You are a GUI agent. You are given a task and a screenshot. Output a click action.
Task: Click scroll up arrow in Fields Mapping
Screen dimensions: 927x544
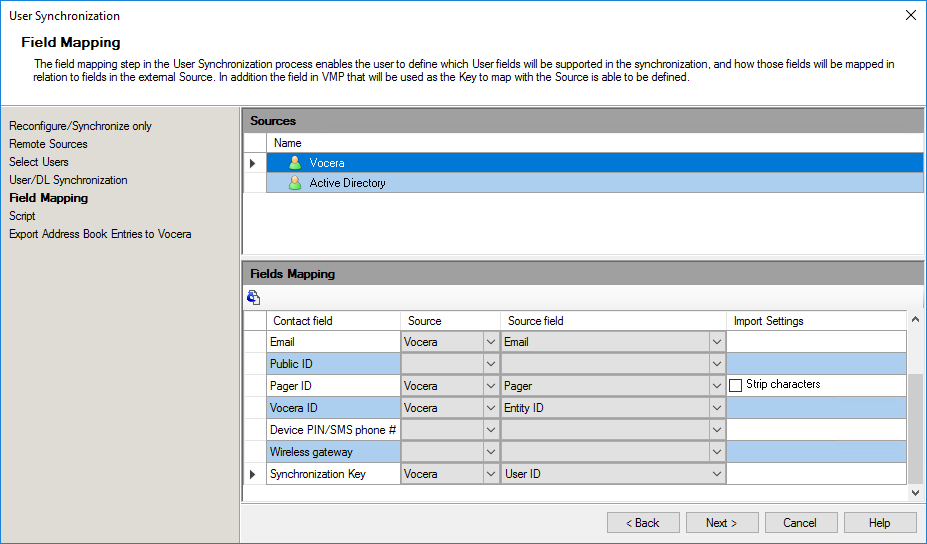(915, 320)
